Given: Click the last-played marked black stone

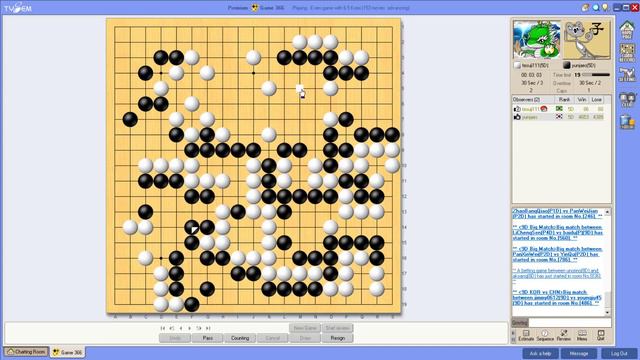Looking at the screenshot, I should click(x=192, y=227).
